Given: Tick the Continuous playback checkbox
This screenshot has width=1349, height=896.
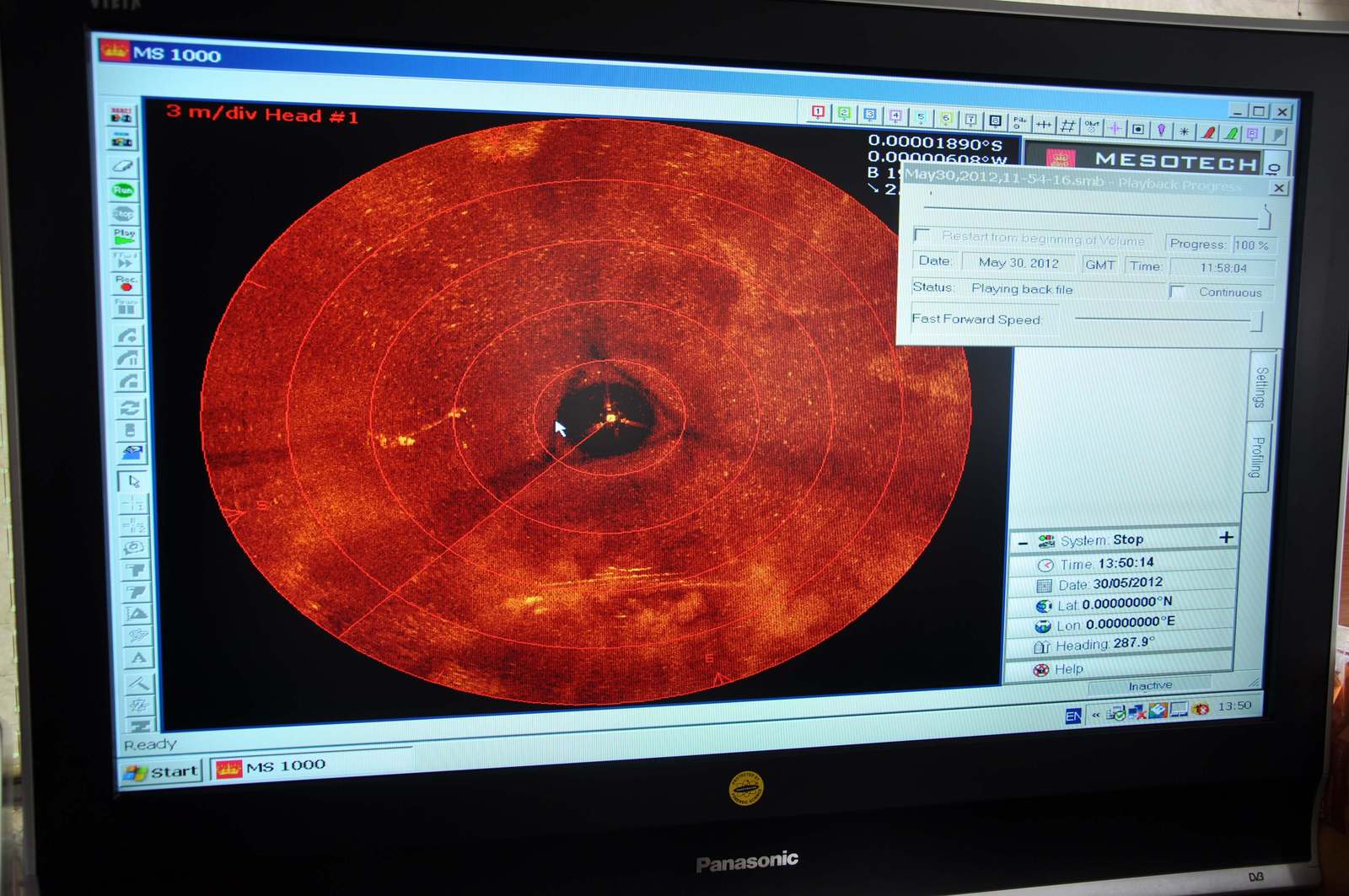Looking at the screenshot, I should pyautogui.click(x=1178, y=292).
